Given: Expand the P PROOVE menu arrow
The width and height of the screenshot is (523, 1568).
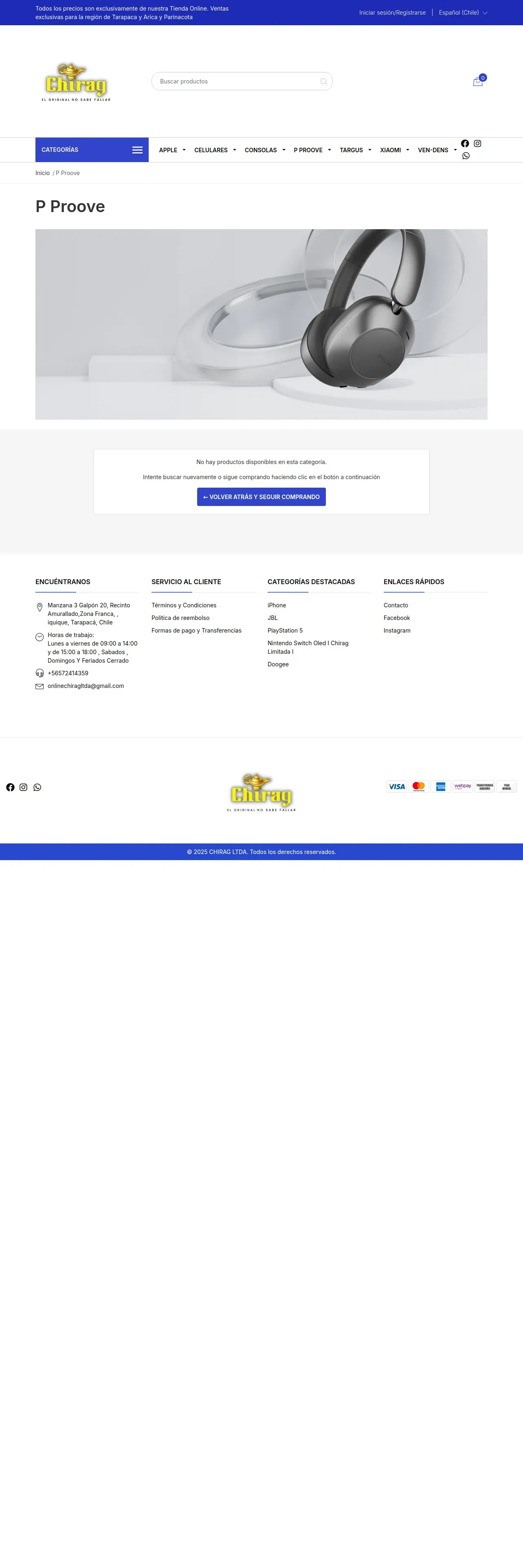Looking at the screenshot, I should click(x=330, y=150).
